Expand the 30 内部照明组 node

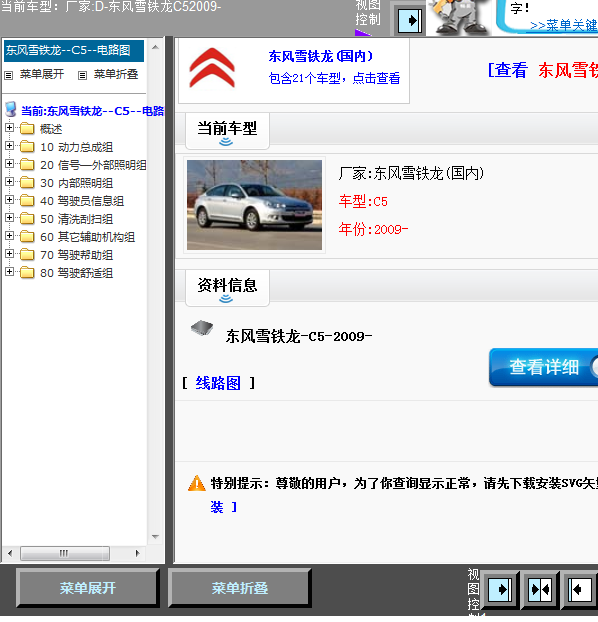click(x=9, y=182)
